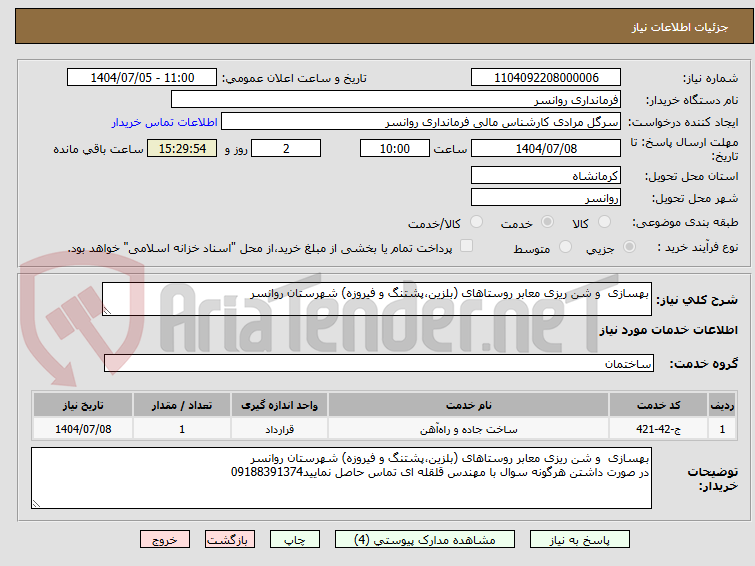Viewport: 755px width, 566px height.
Task: Click the کد خدمت column header
Action: (x=658, y=405)
